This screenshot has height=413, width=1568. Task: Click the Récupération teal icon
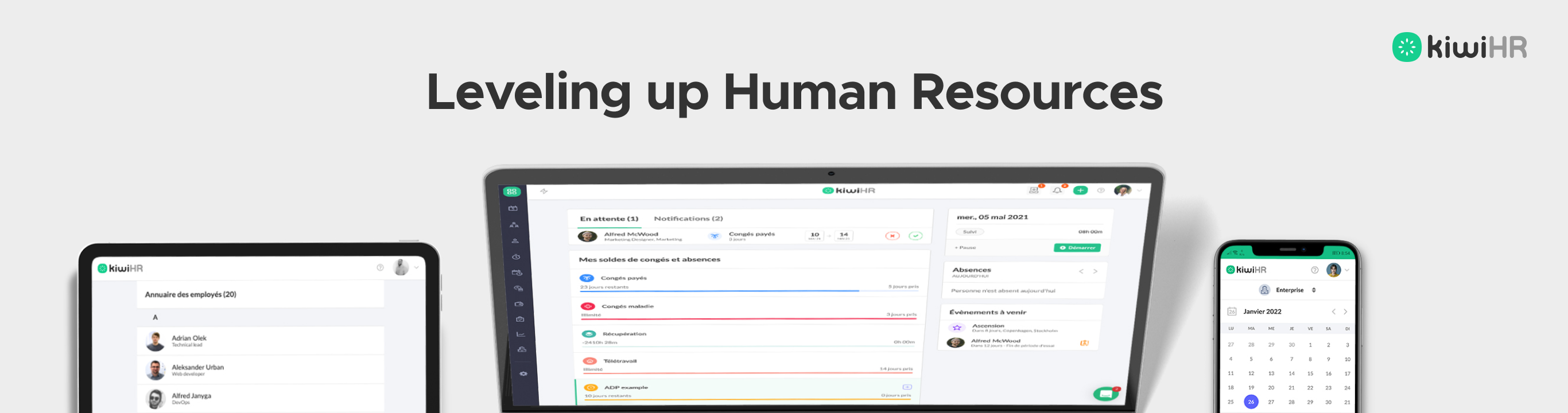(x=589, y=334)
